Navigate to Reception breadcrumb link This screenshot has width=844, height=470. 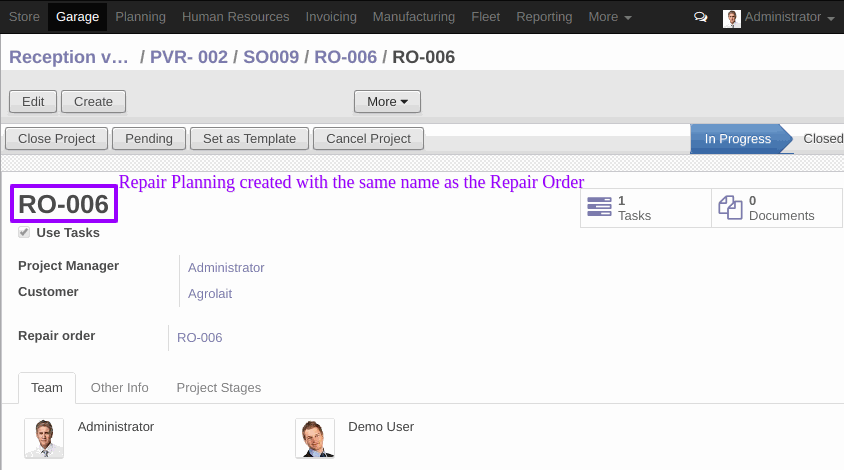(68, 57)
